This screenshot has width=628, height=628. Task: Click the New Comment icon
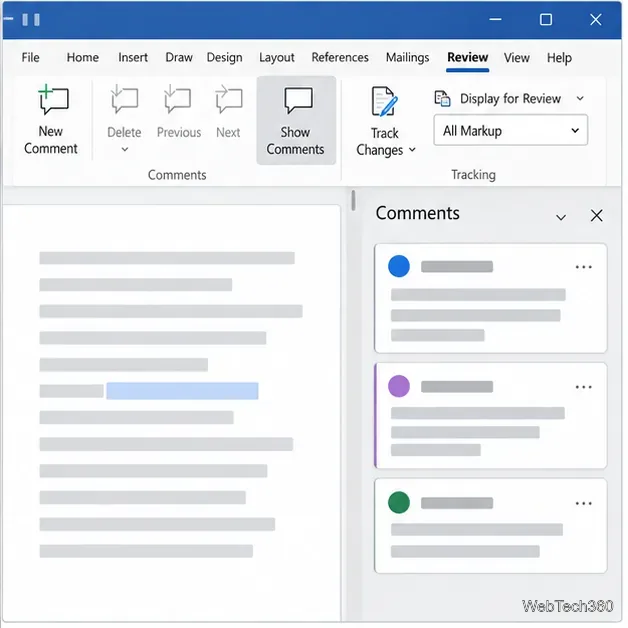[53, 100]
